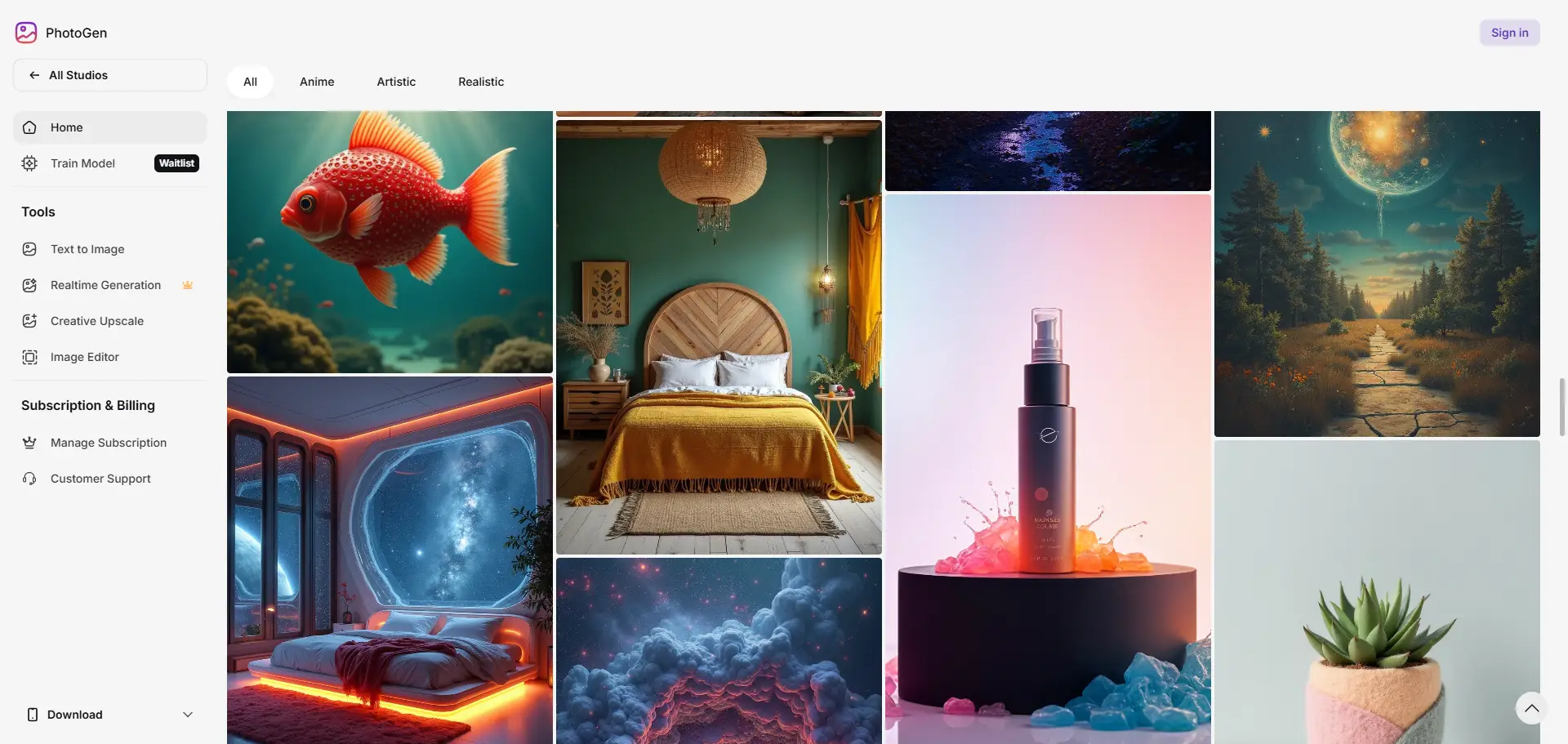Select the All filter tab
This screenshot has height=744, width=1568.
(250, 82)
